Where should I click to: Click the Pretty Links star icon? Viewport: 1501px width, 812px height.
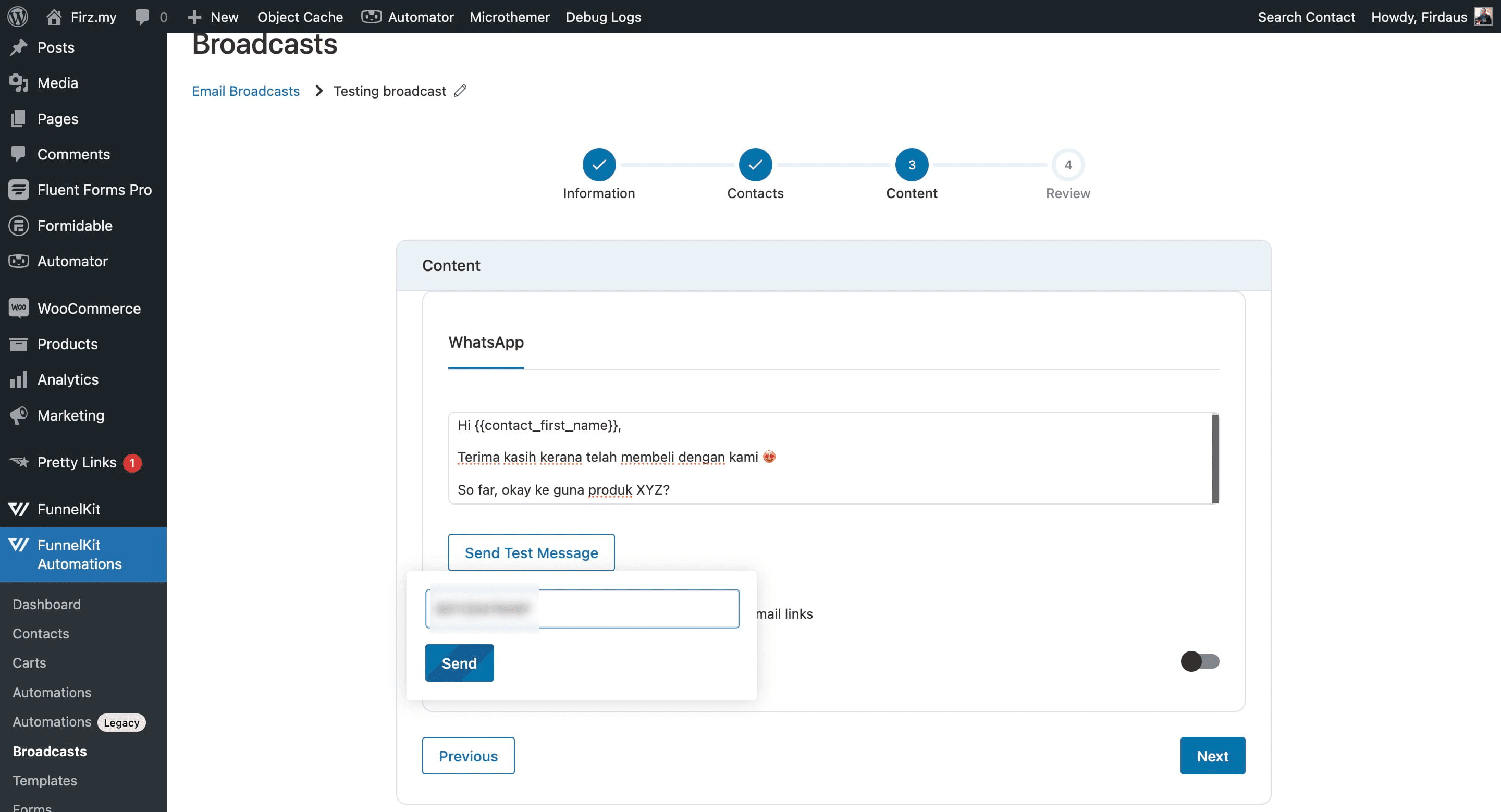tap(19, 462)
